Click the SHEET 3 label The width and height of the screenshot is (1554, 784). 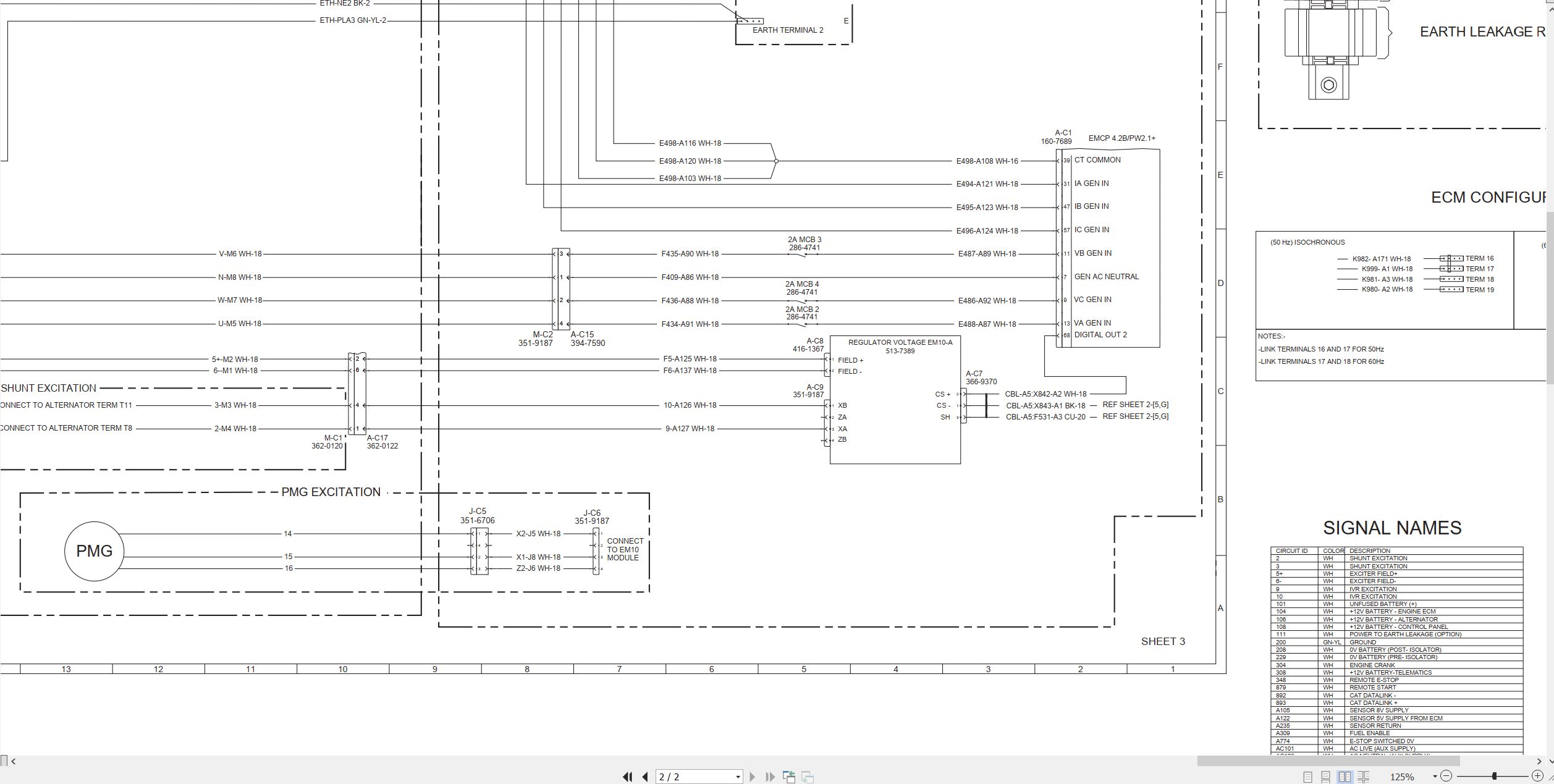click(x=1163, y=641)
